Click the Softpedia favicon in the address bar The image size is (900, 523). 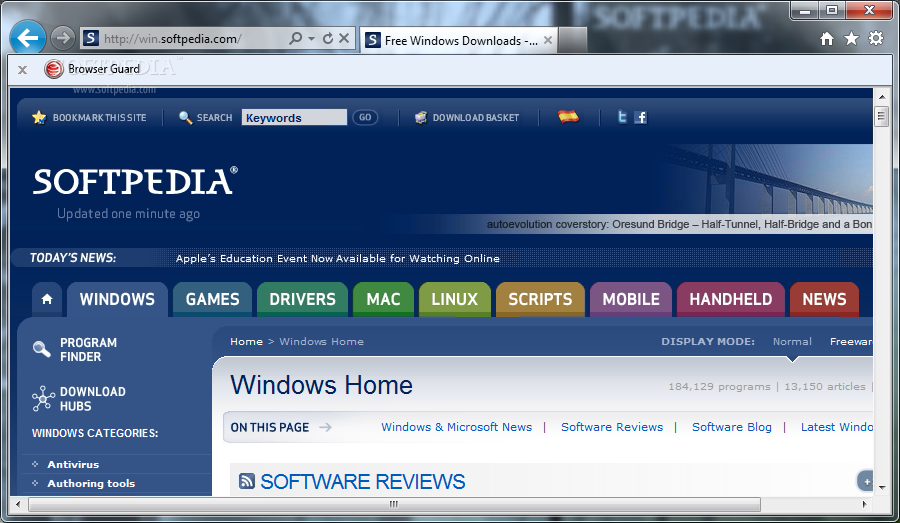tap(91, 38)
